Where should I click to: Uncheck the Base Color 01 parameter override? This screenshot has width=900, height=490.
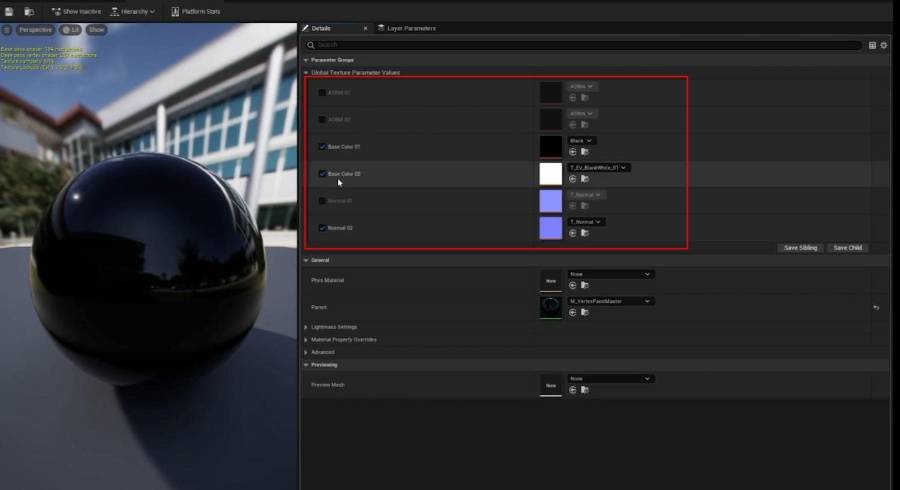[x=322, y=147]
